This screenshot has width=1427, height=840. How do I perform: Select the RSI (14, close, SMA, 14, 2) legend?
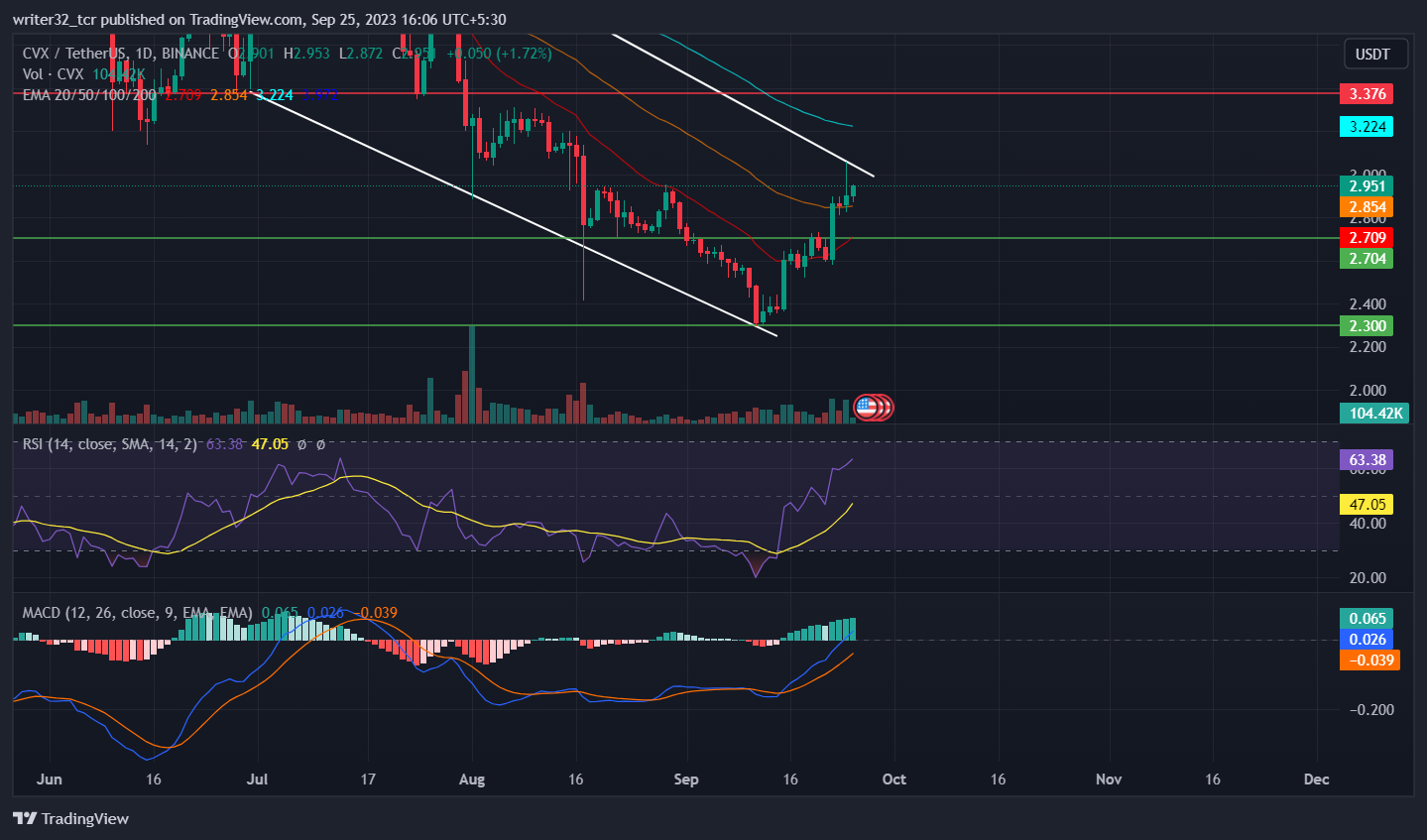(x=110, y=444)
